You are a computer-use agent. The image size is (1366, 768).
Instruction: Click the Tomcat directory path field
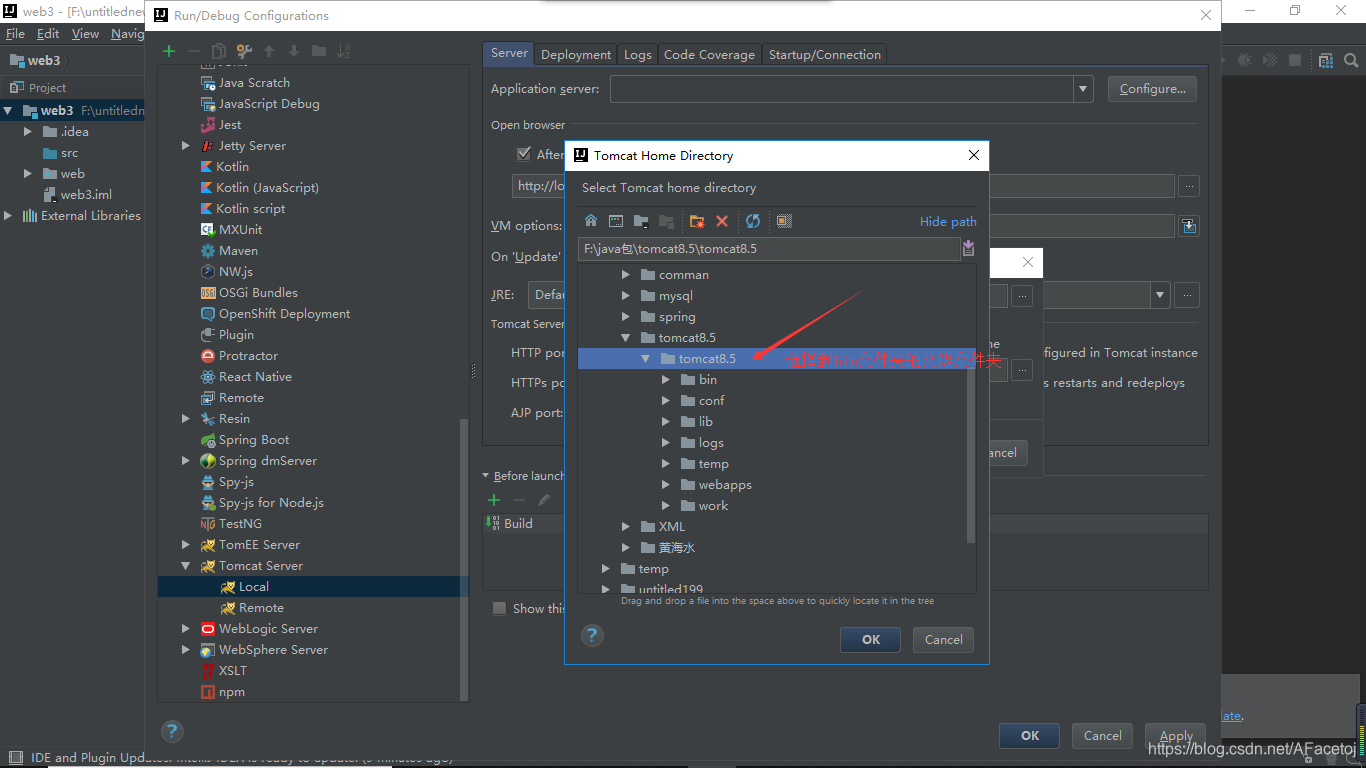coord(769,248)
